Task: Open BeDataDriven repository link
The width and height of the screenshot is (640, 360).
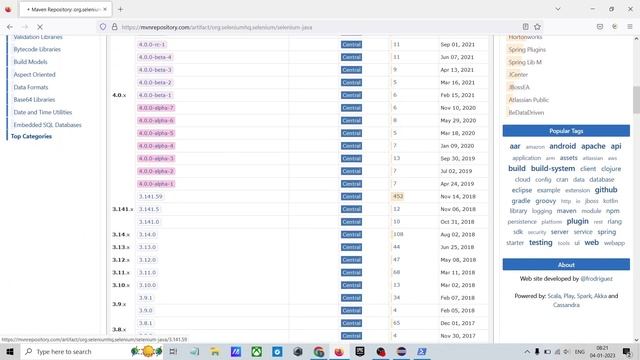Action: pyautogui.click(x=526, y=112)
